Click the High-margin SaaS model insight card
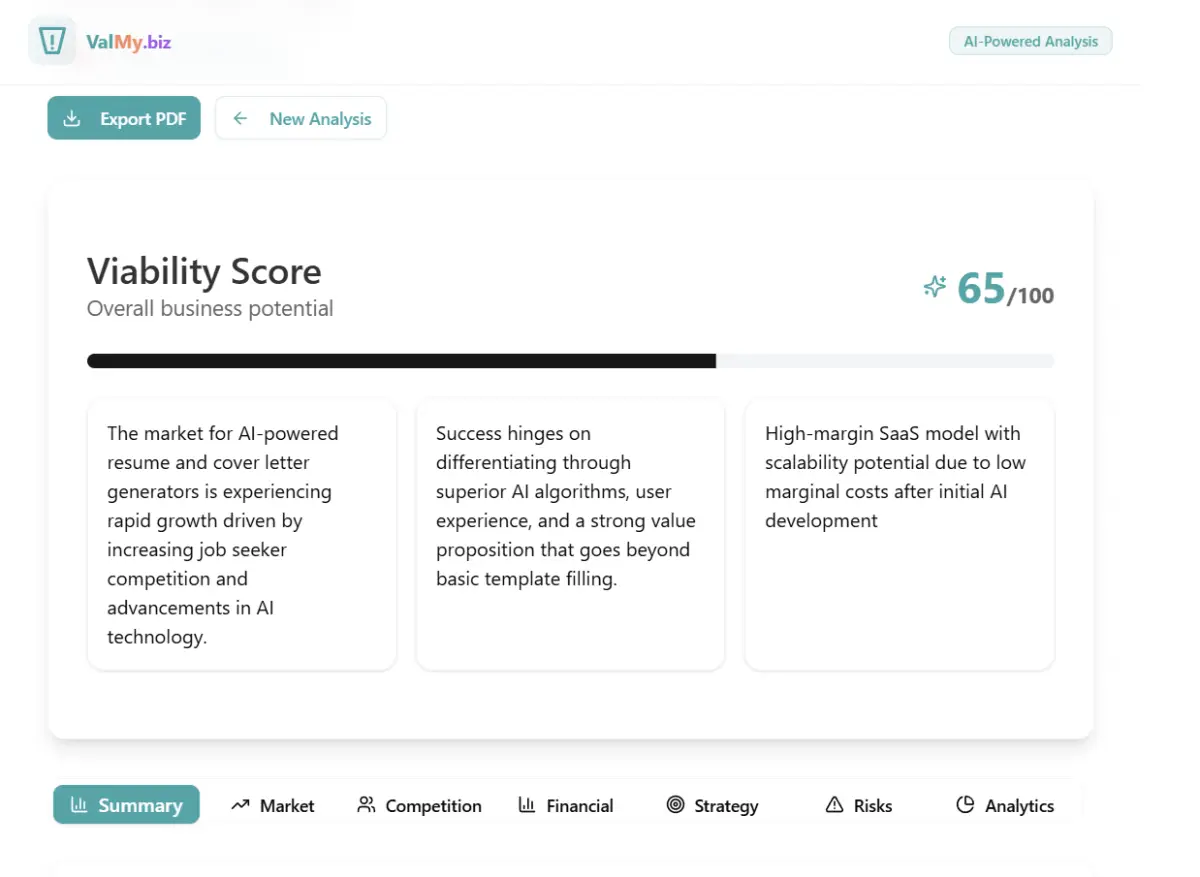This screenshot has height=877, width=1200. pyautogui.click(x=899, y=534)
